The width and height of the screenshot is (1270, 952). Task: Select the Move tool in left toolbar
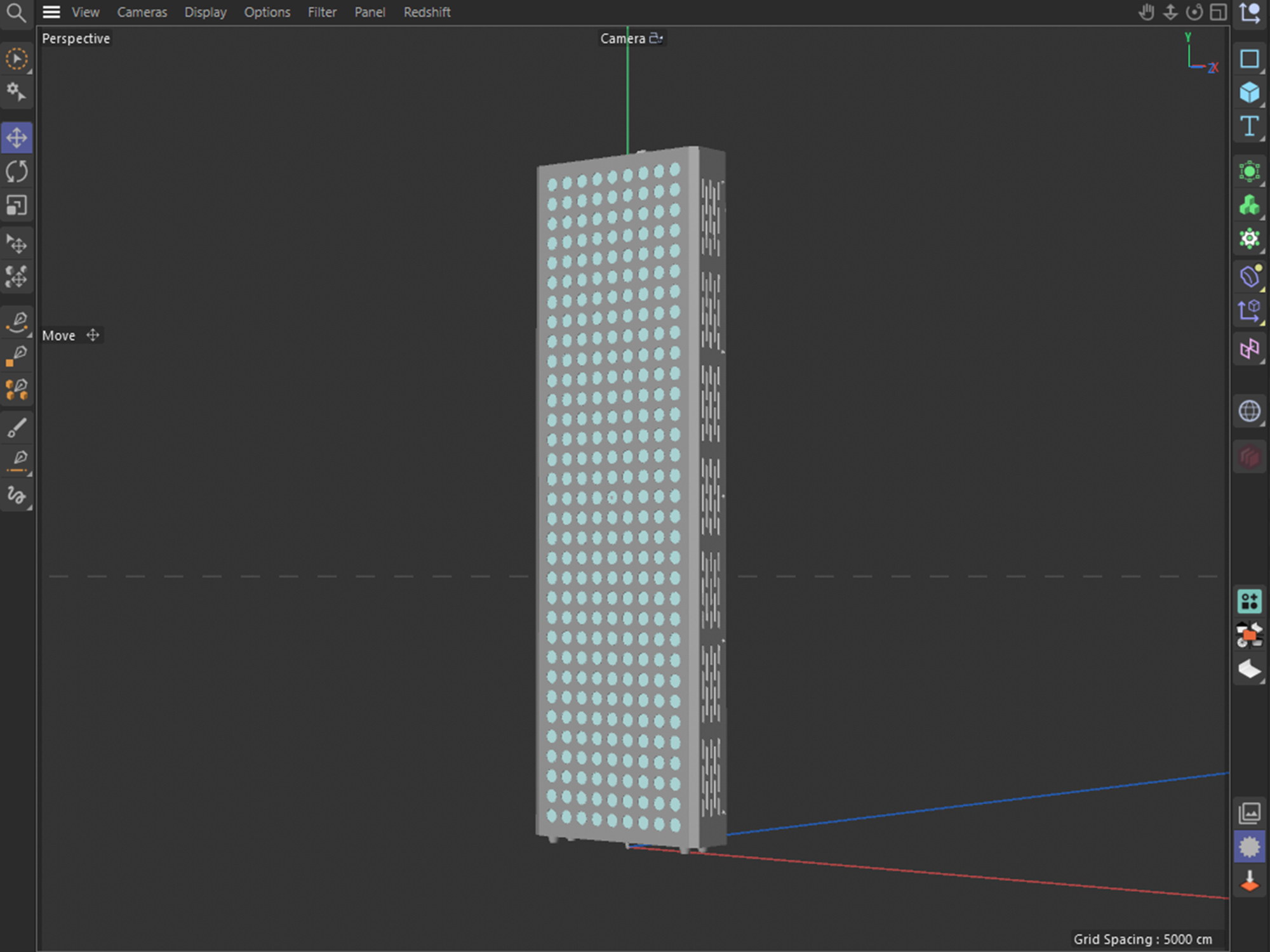[17, 138]
